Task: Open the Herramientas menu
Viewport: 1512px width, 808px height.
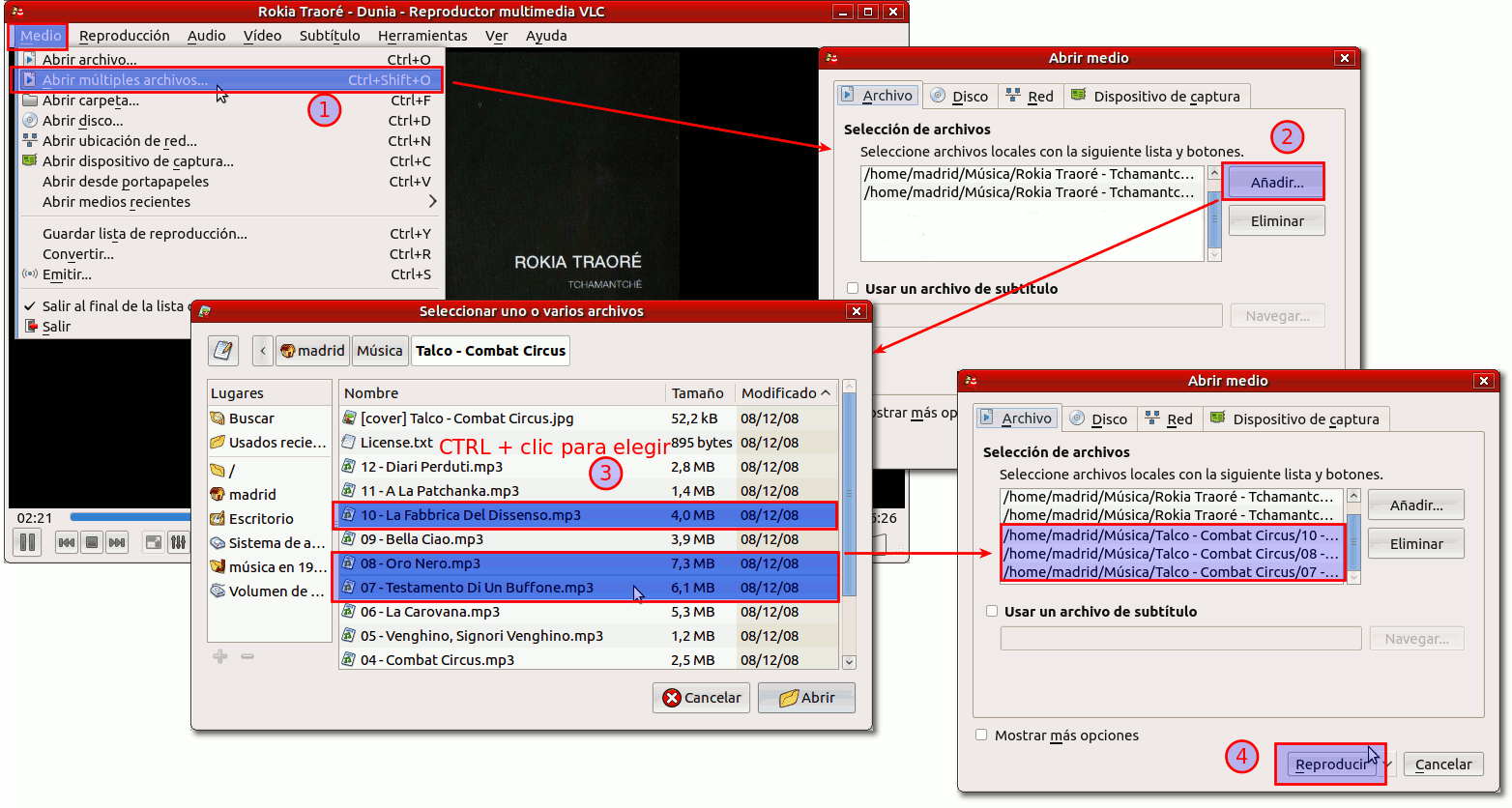Action: click(x=422, y=36)
